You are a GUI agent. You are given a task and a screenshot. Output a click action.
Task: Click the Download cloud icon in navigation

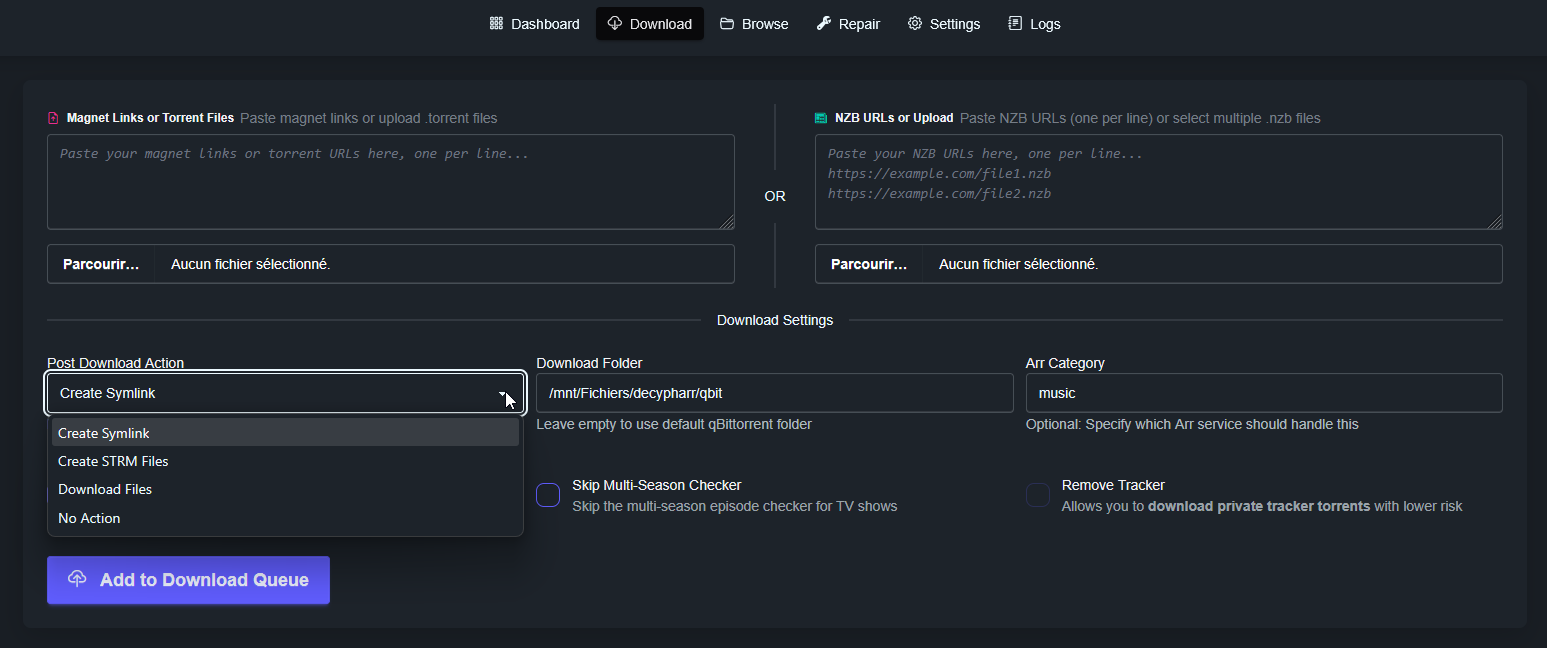click(x=615, y=24)
